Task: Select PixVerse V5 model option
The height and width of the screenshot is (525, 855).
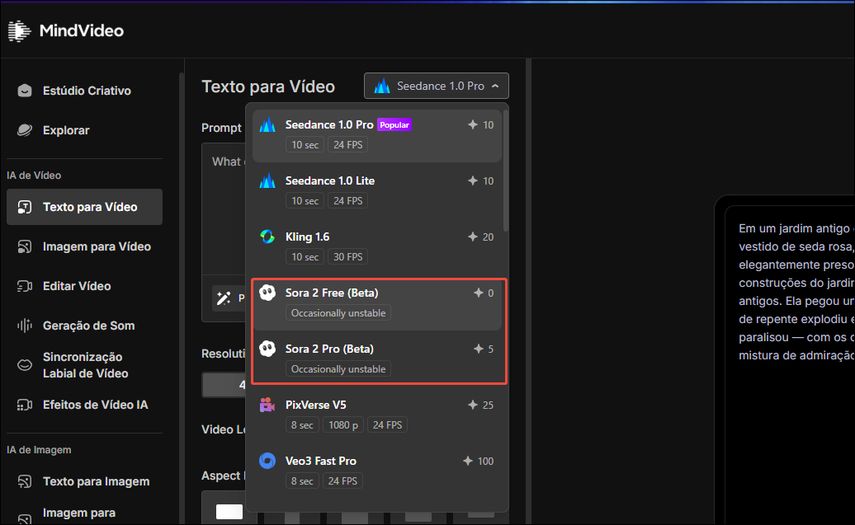Action: click(376, 414)
